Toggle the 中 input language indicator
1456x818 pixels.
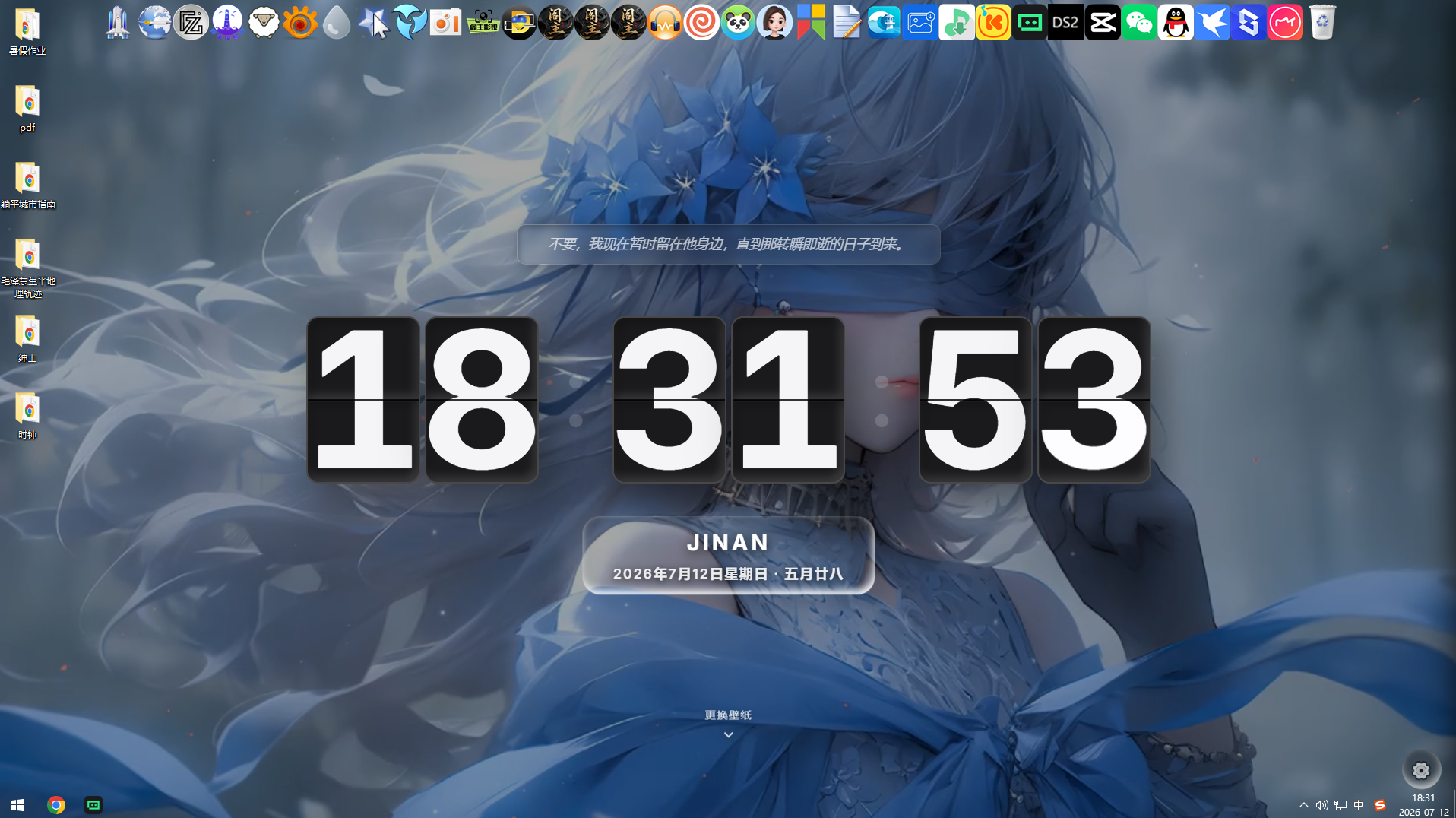(x=1359, y=805)
